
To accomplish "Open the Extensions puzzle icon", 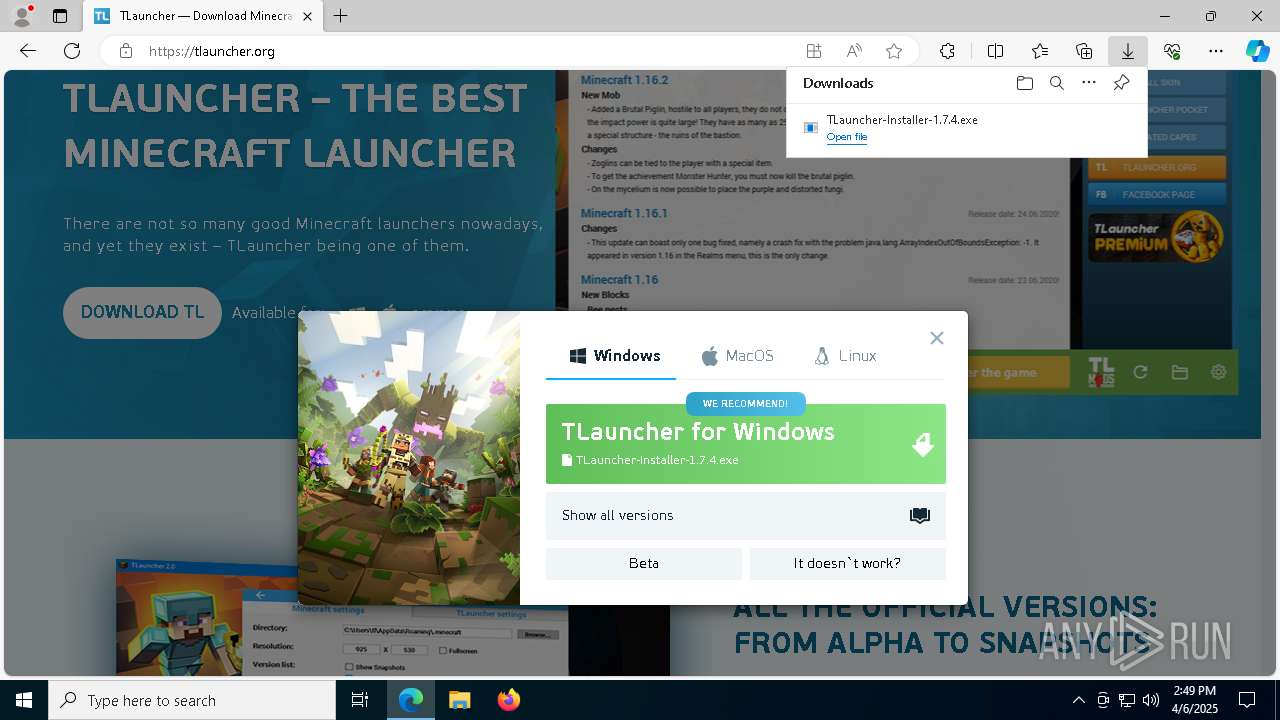I will [x=947, y=51].
